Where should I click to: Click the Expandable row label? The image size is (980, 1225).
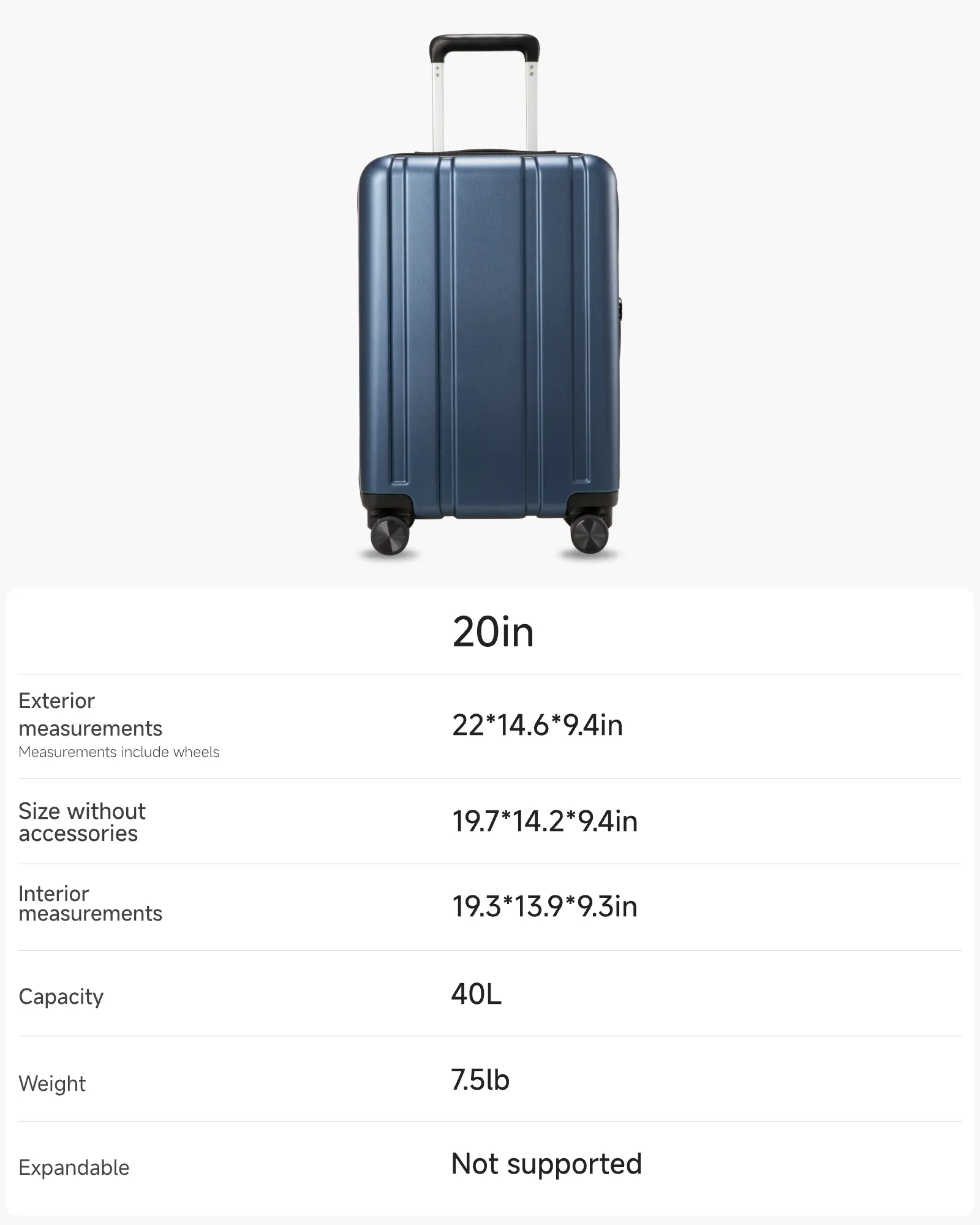tap(74, 1167)
